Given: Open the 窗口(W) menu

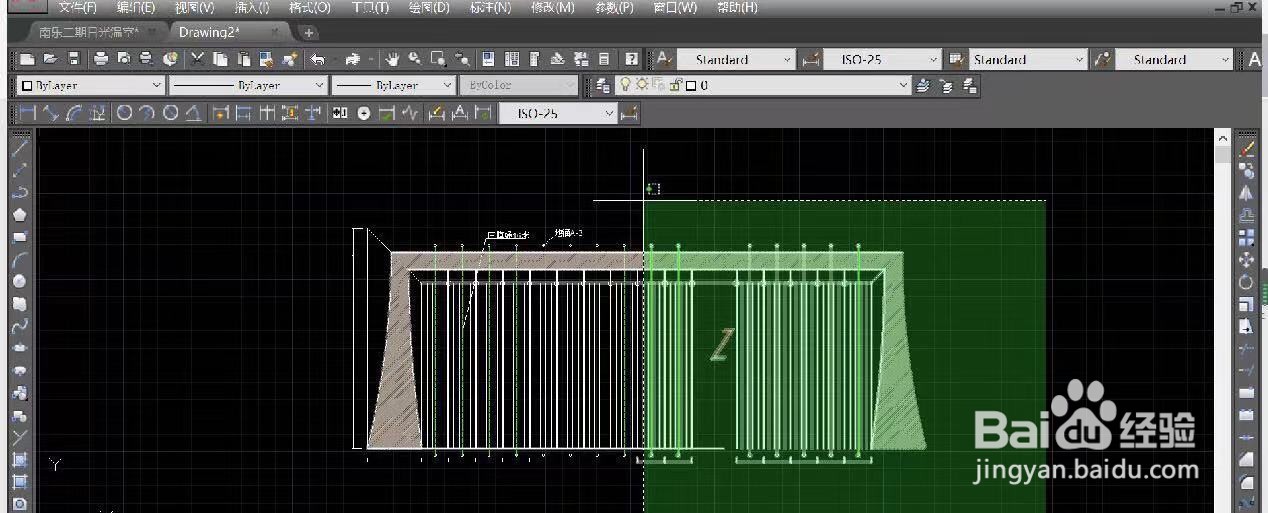Looking at the screenshot, I should coord(675,7).
